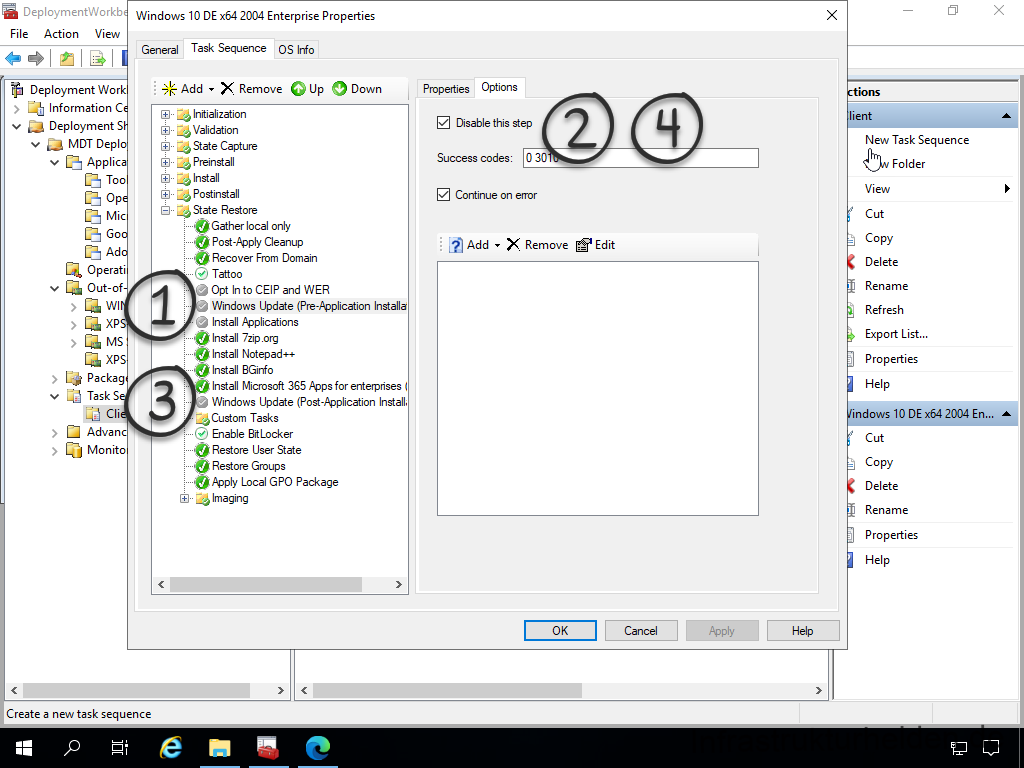Screen dimensions: 1024x768
Task: Expand the Postinstall group
Action: point(165,194)
